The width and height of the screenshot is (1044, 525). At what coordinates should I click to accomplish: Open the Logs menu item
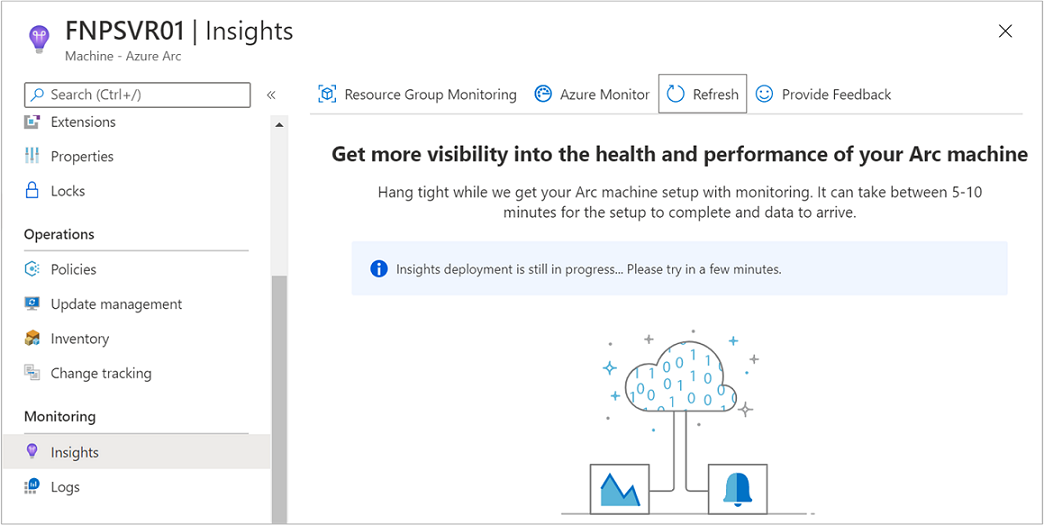[65, 487]
